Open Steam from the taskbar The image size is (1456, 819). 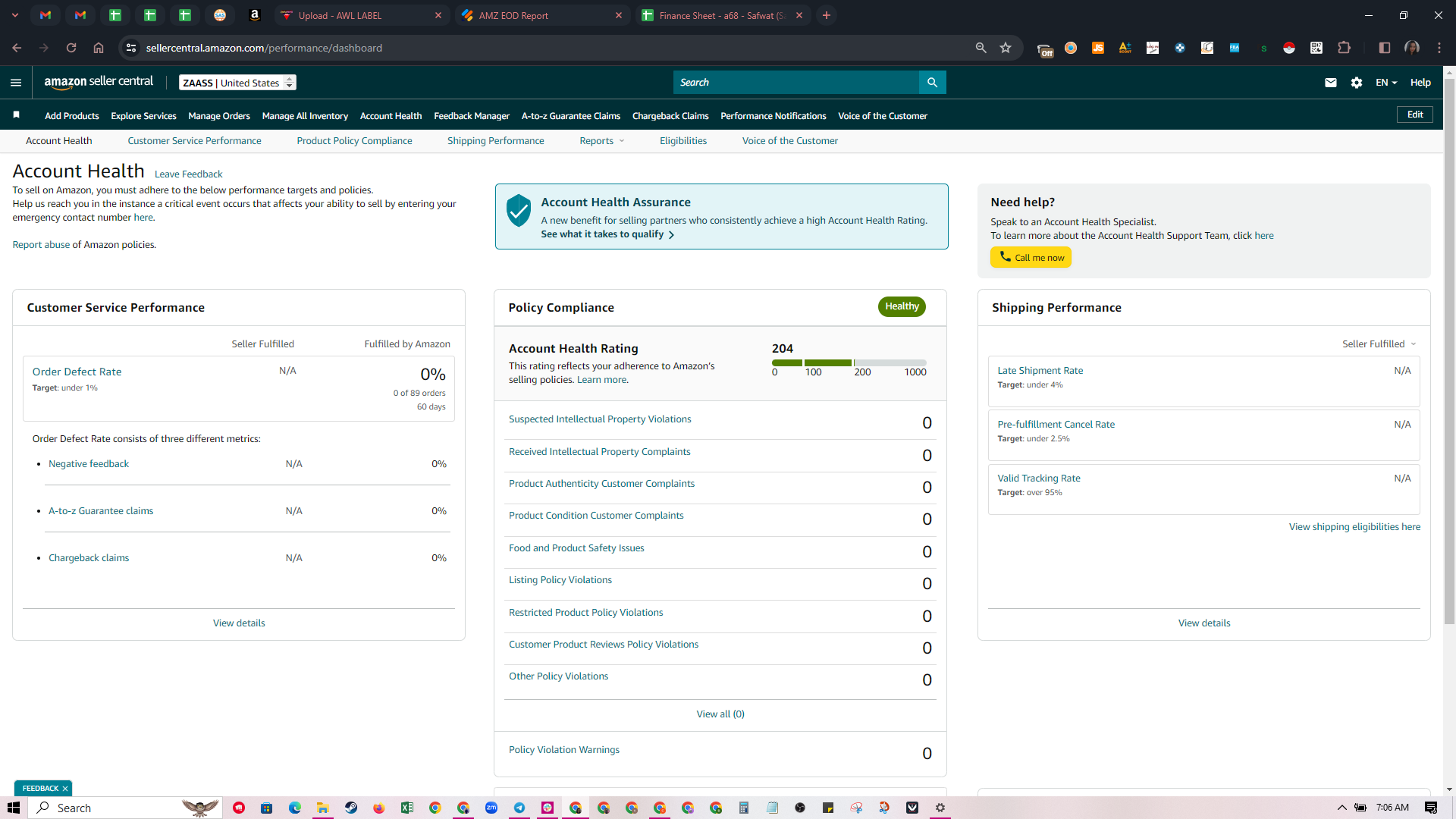351,808
